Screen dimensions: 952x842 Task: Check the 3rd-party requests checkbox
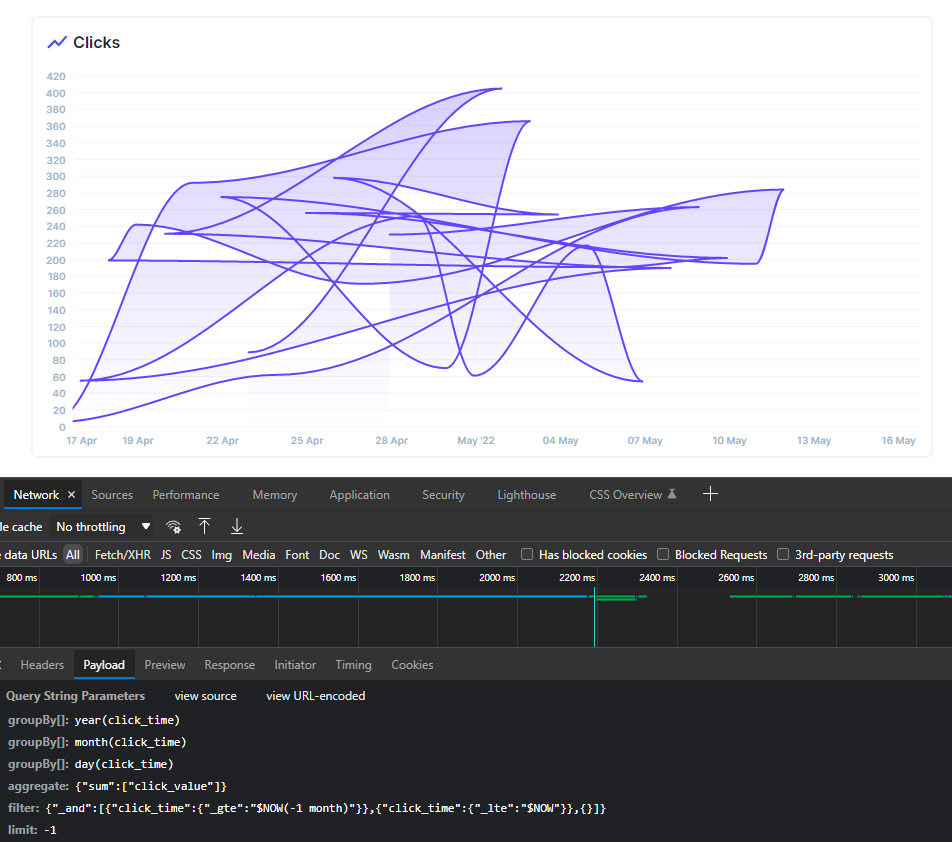click(783, 554)
